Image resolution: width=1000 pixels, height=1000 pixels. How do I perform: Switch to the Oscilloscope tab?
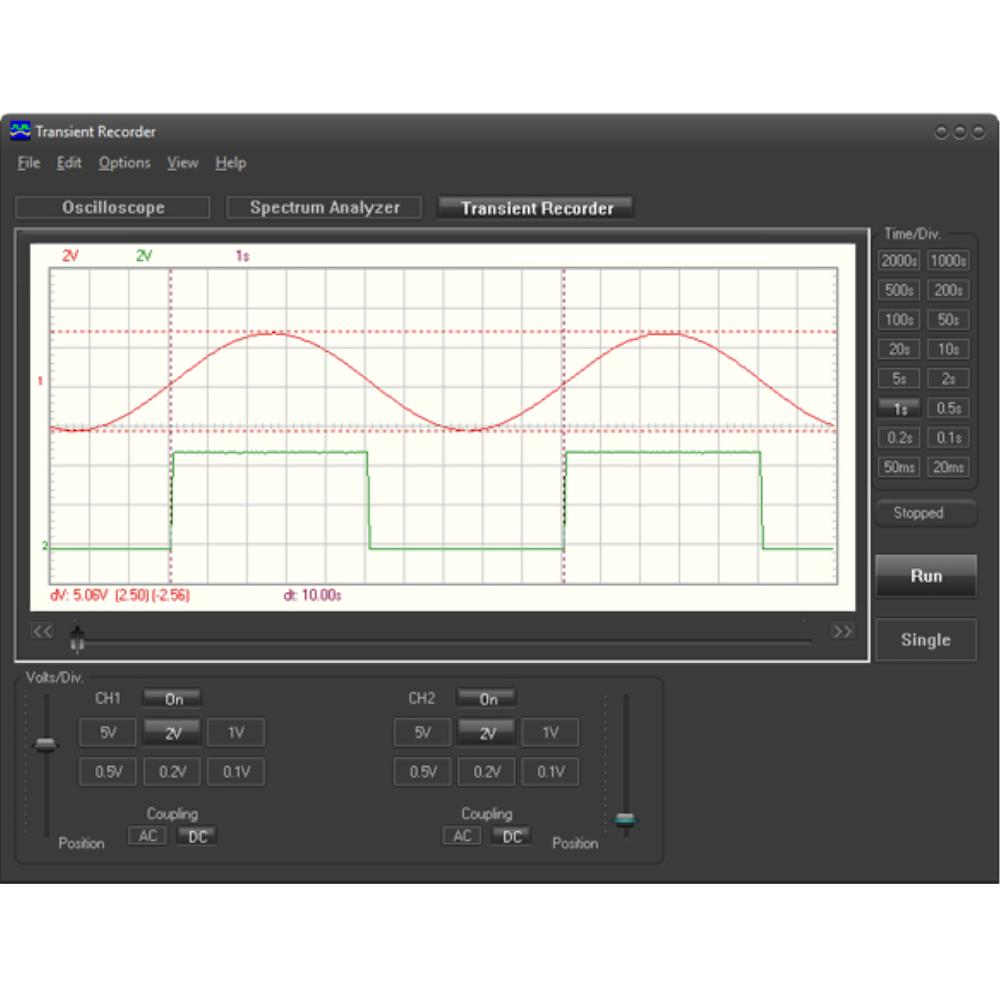[x=113, y=208]
